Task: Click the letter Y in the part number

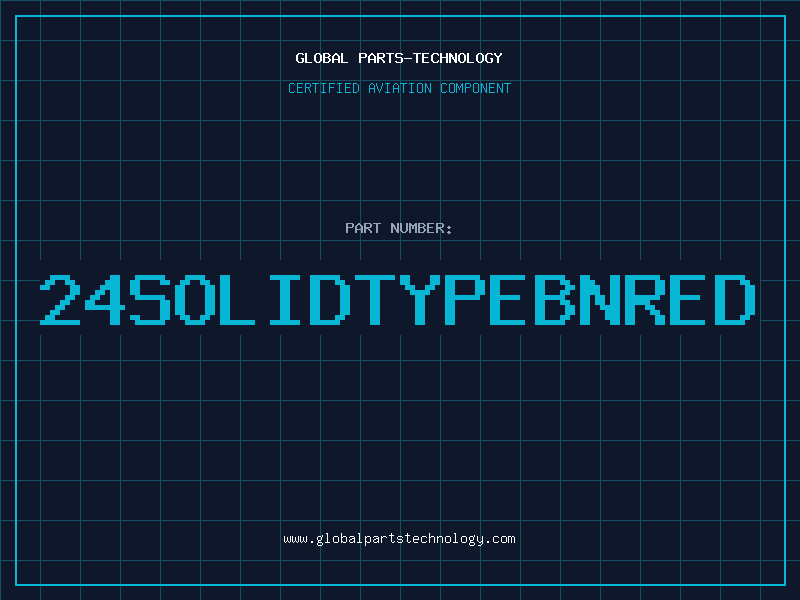Action: point(421,300)
